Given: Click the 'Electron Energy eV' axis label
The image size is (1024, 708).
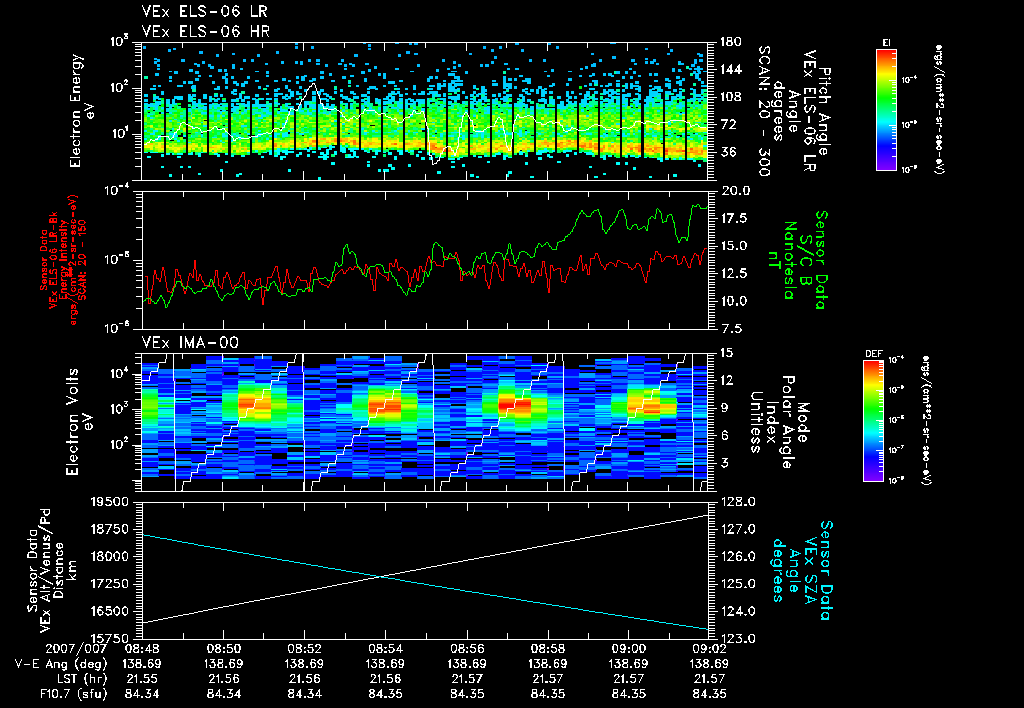Looking at the screenshot, I should coord(80,110).
